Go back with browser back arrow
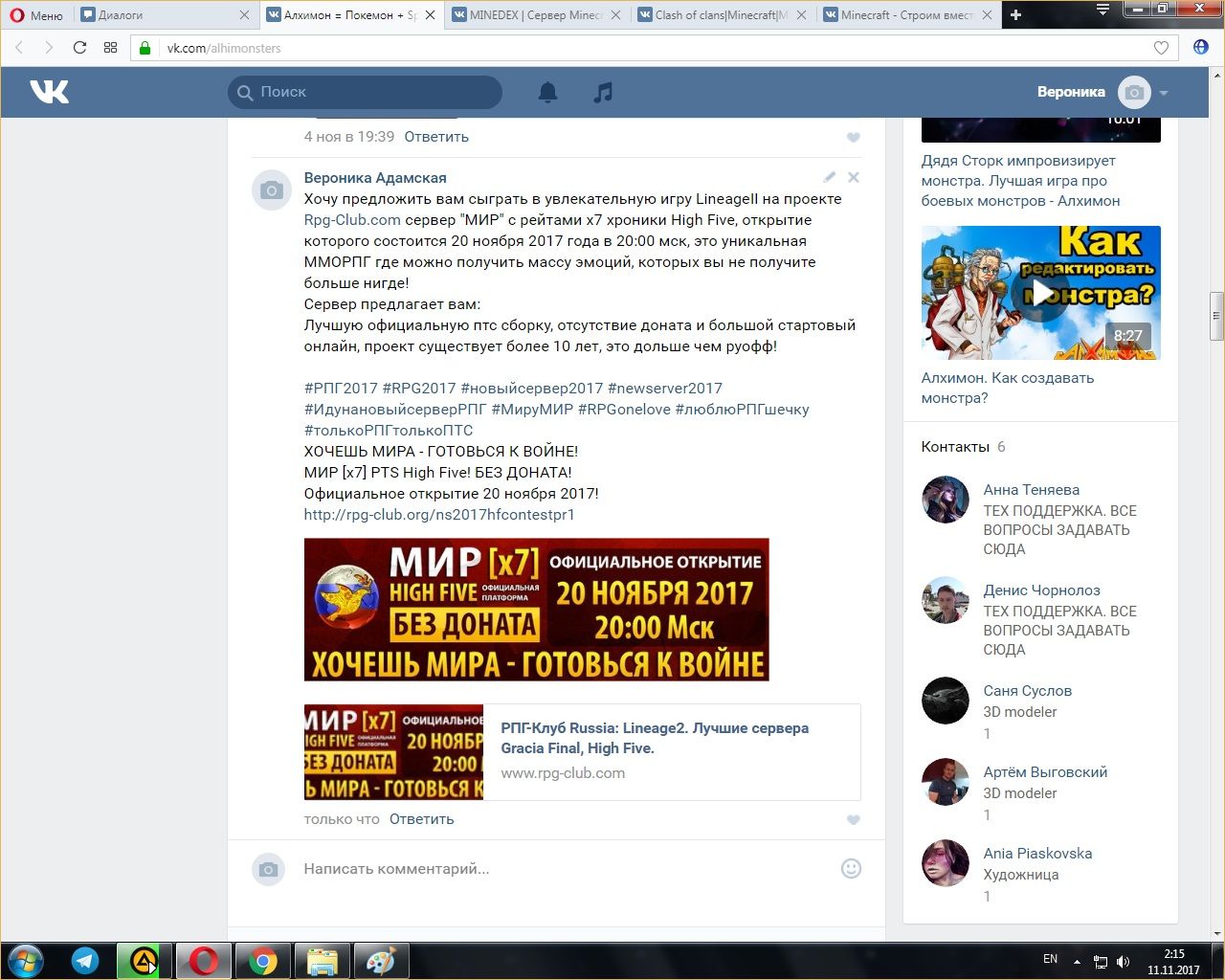1225x980 pixels. (x=19, y=48)
